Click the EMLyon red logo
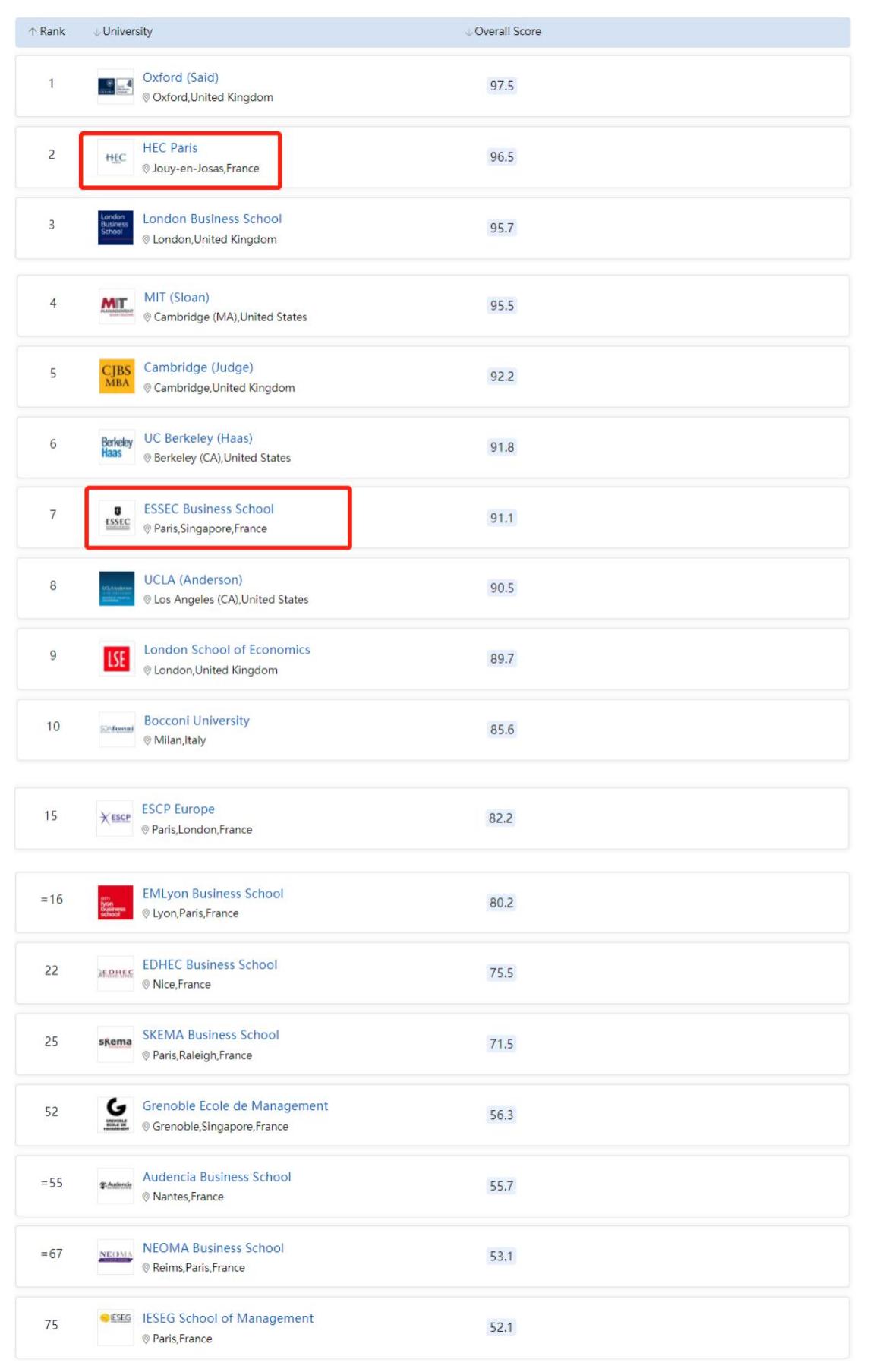This screenshot has width=870, height=1372. pos(115,902)
